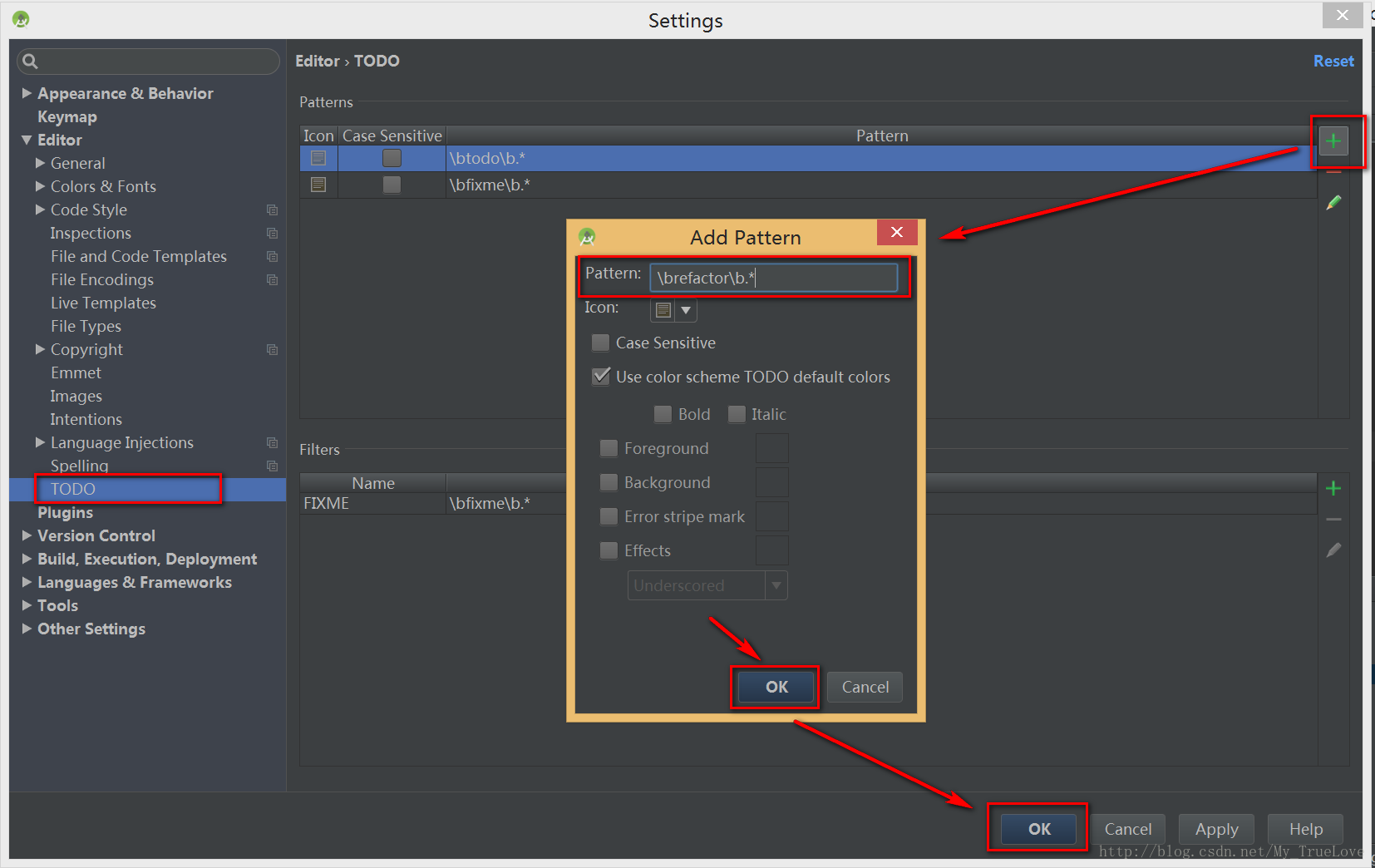This screenshot has width=1375, height=868.
Task: Toggle case sensitive for \bfixme\b.* row
Action: coord(392,185)
